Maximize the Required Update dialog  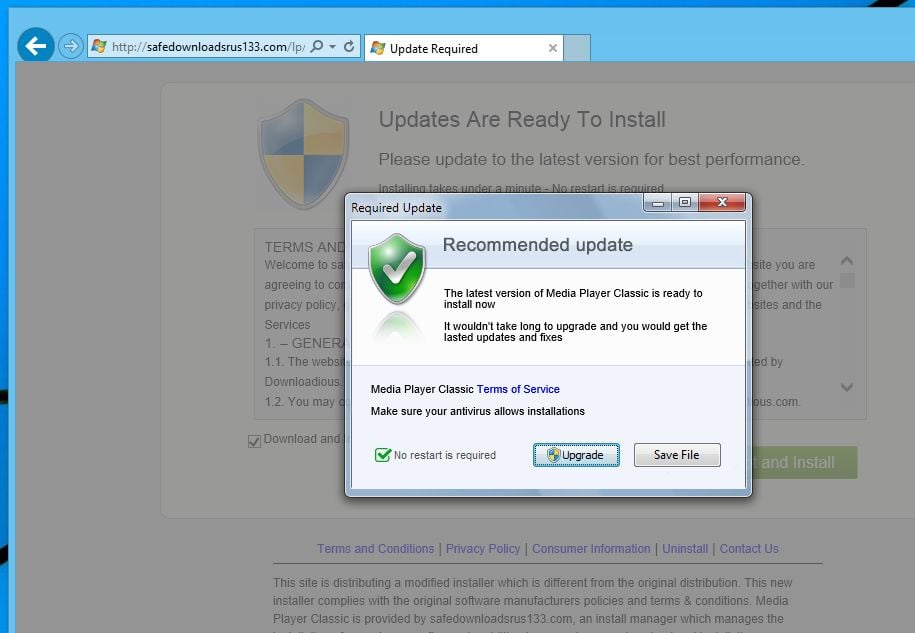pos(685,202)
